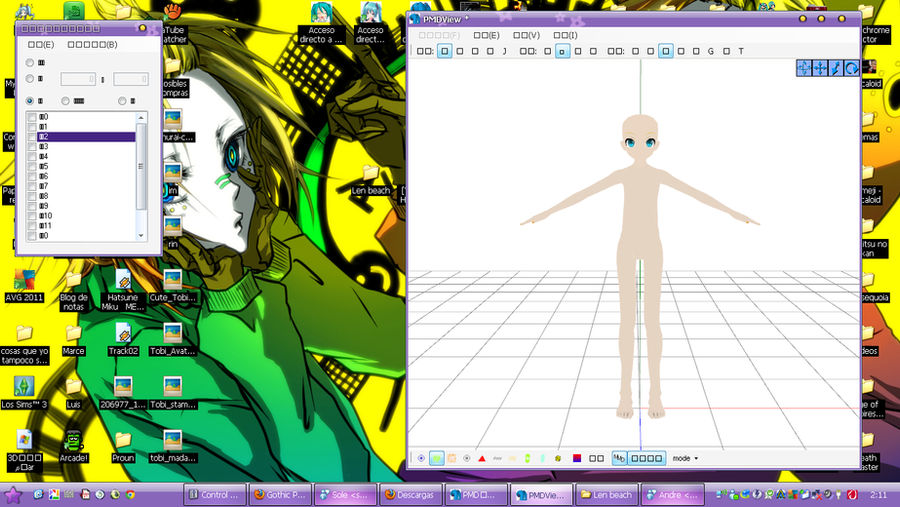900x507 pixels.
Task: Check the box for list row 3
Action: (32, 146)
